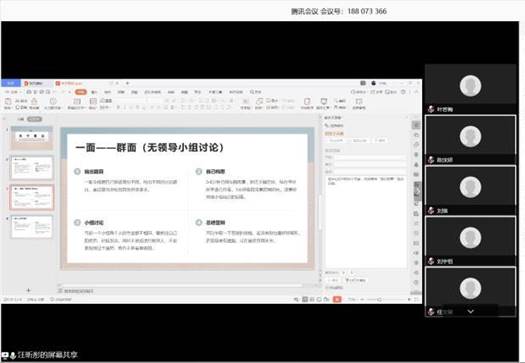Open the highlighted orange Home ribbon tab

pyautogui.click(x=81, y=92)
